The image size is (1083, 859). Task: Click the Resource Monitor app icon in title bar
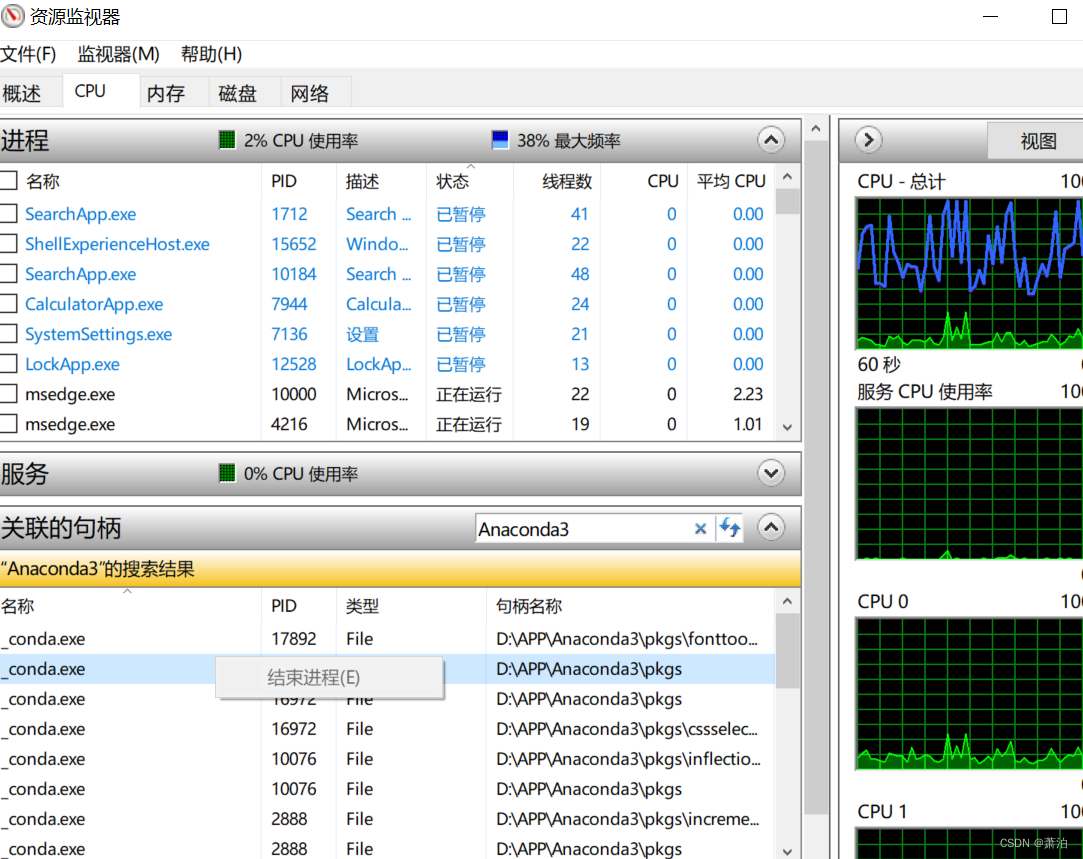click(x=12, y=16)
